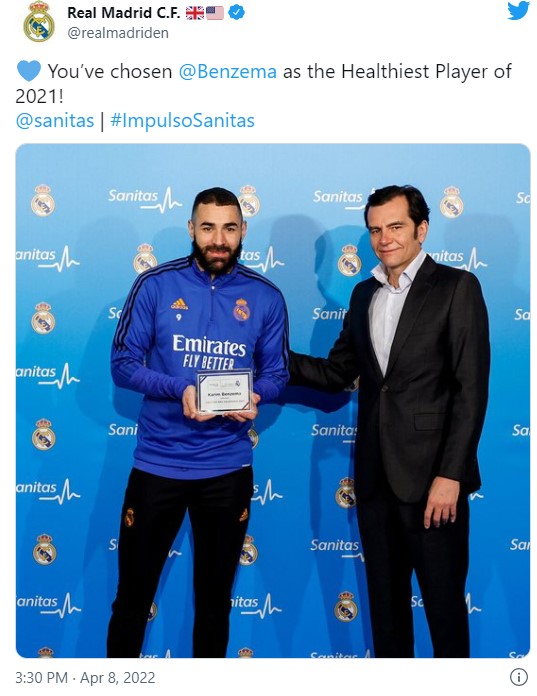Click the UK flag emoji
Viewport: 537px width, 696px height.
[194, 13]
